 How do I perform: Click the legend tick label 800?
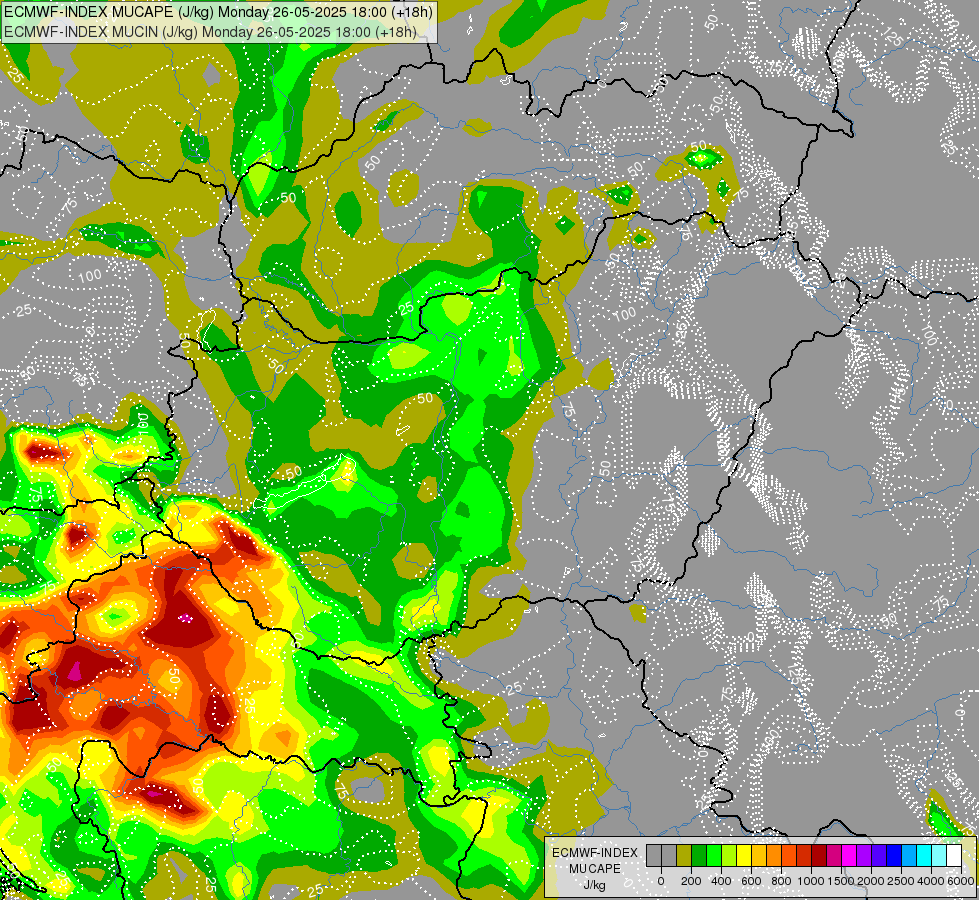pos(781,881)
